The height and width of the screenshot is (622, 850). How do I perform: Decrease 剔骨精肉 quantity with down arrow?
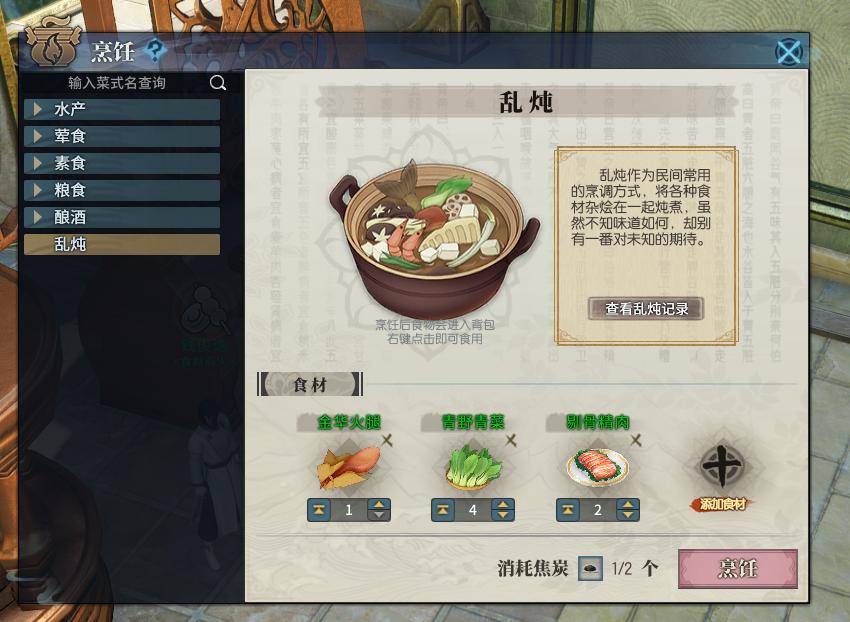628,515
